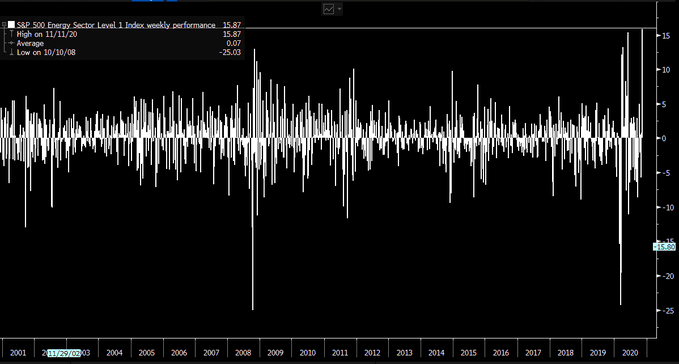
Task: Click the -25.03 low value in legend
Action: click(230, 52)
